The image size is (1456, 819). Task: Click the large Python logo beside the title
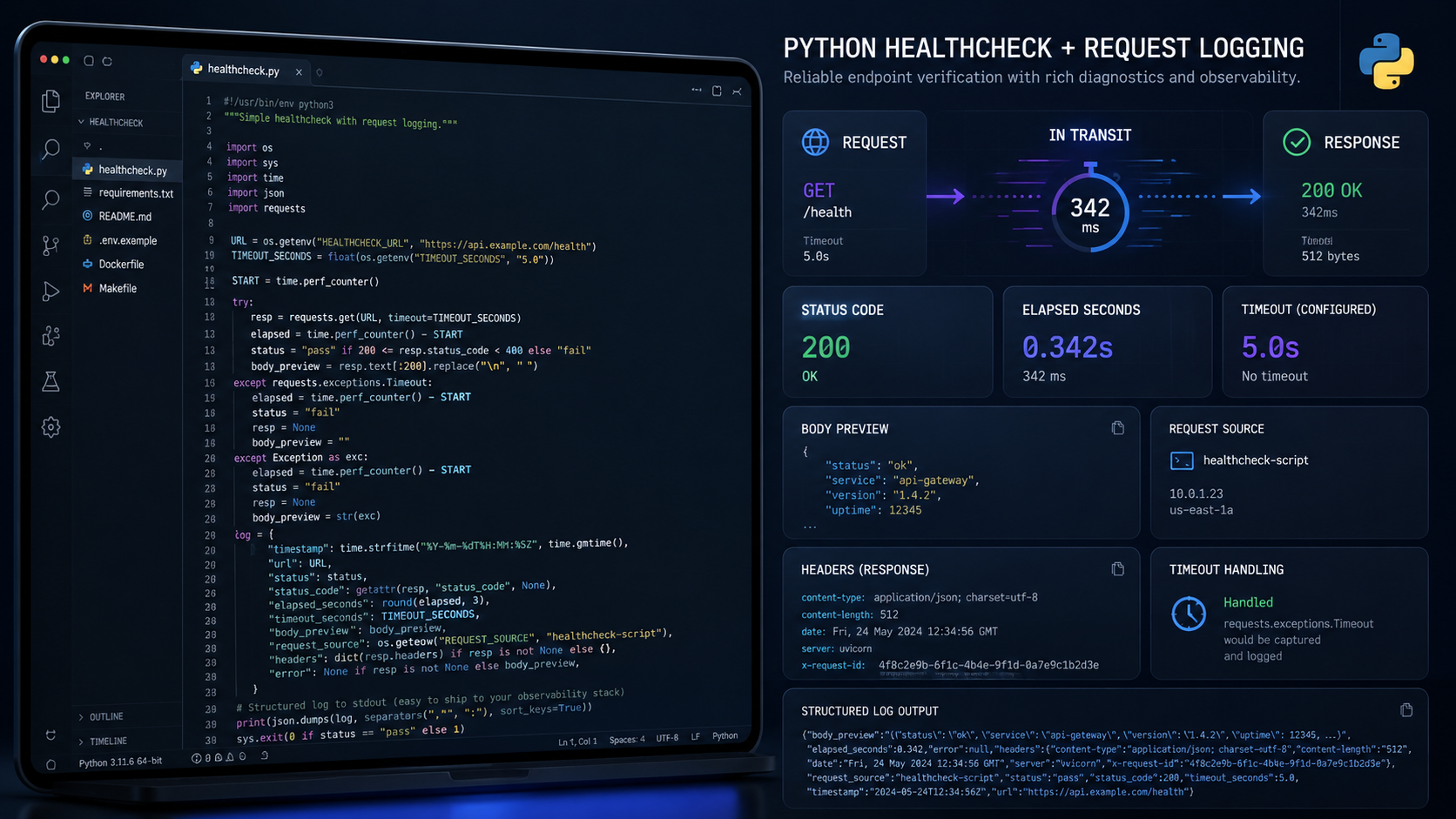pos(1386,61)
